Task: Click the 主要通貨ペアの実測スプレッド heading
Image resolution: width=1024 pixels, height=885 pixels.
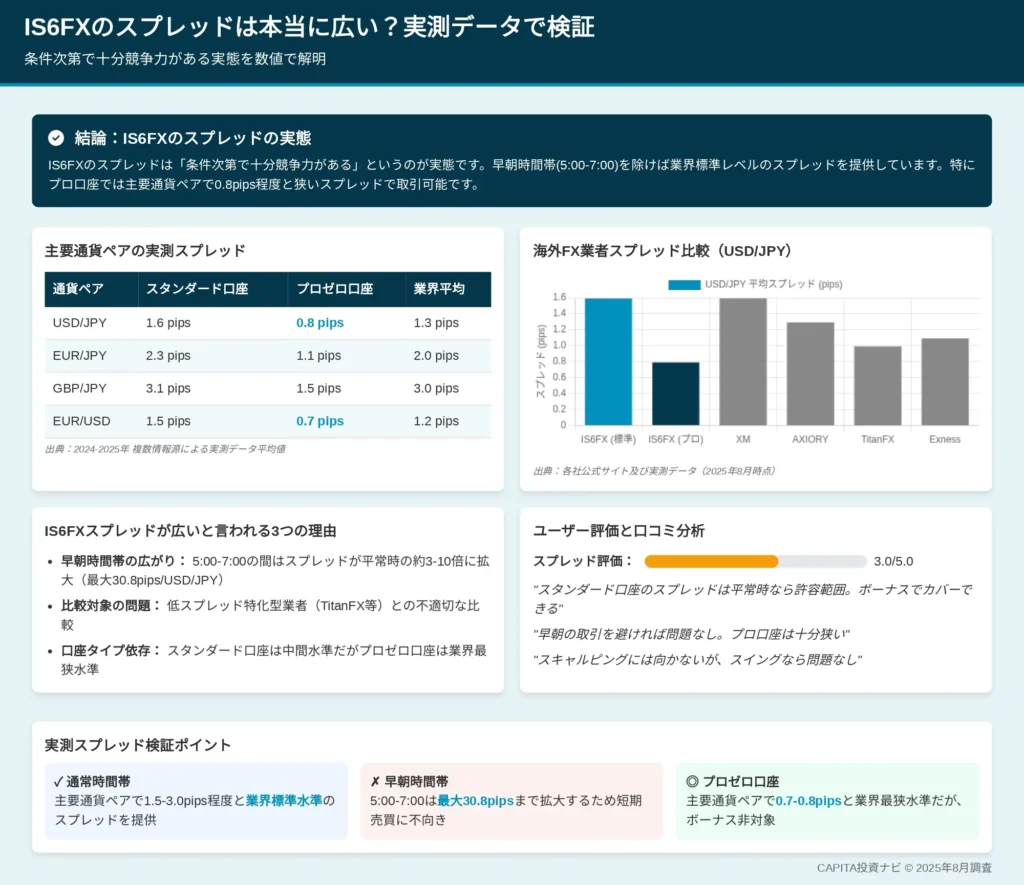Action: tap(145, 251)
